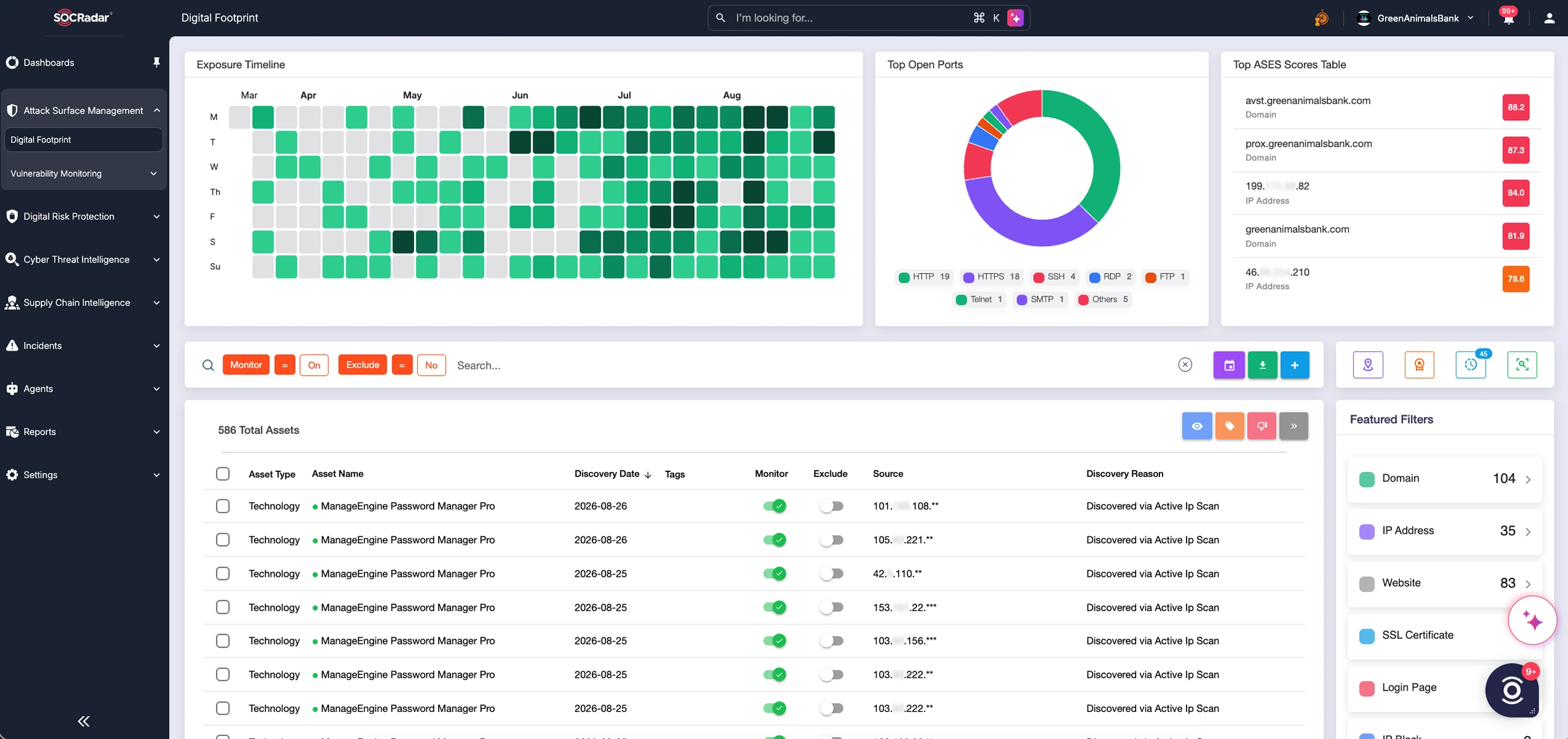Click the Exclude filter chip

click(x=363, y=365)
